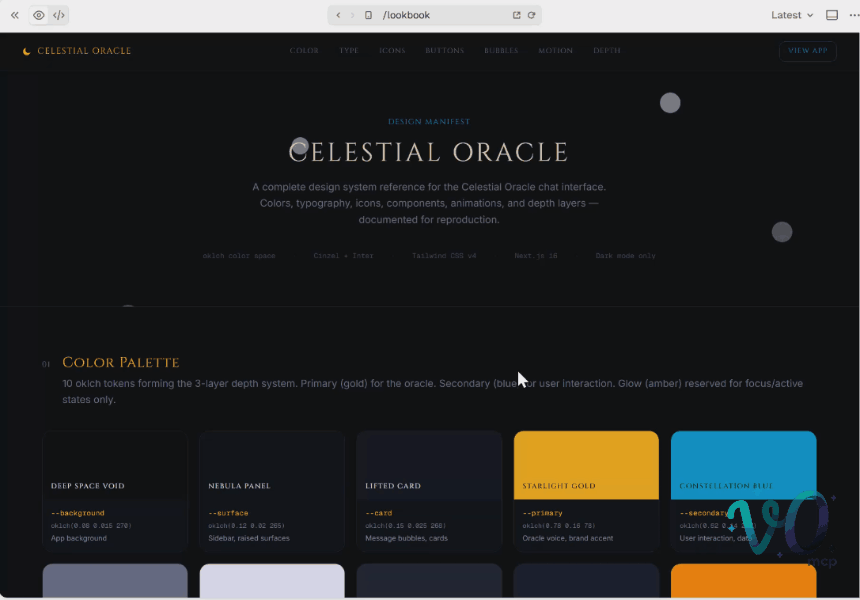
Task: Click the oklch(0.78 0.16 78) value
Action: 558,526
